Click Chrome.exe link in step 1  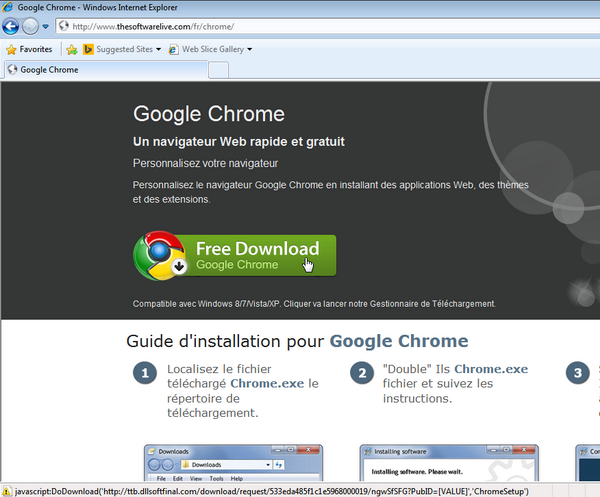pos(267,383)
